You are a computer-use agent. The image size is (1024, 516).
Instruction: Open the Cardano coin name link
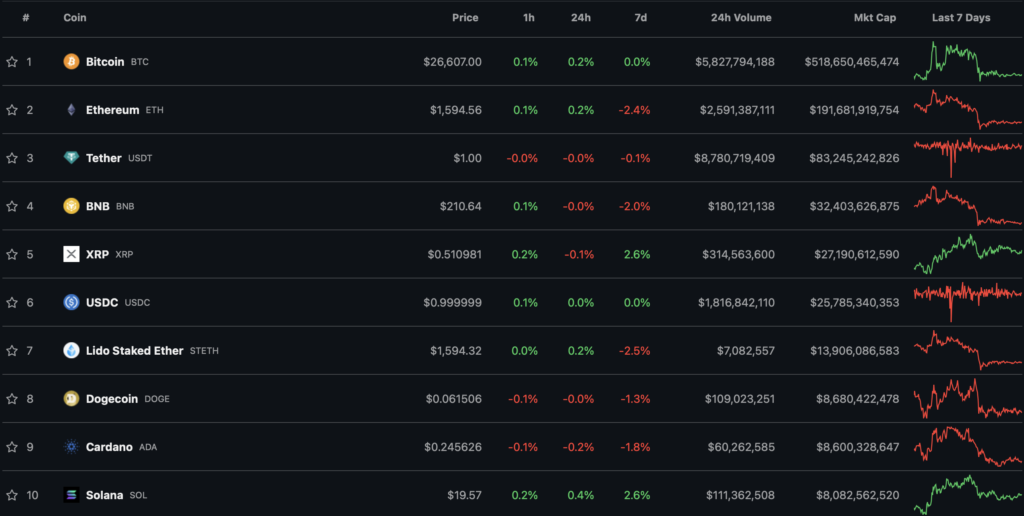click(x=109, y=447)
